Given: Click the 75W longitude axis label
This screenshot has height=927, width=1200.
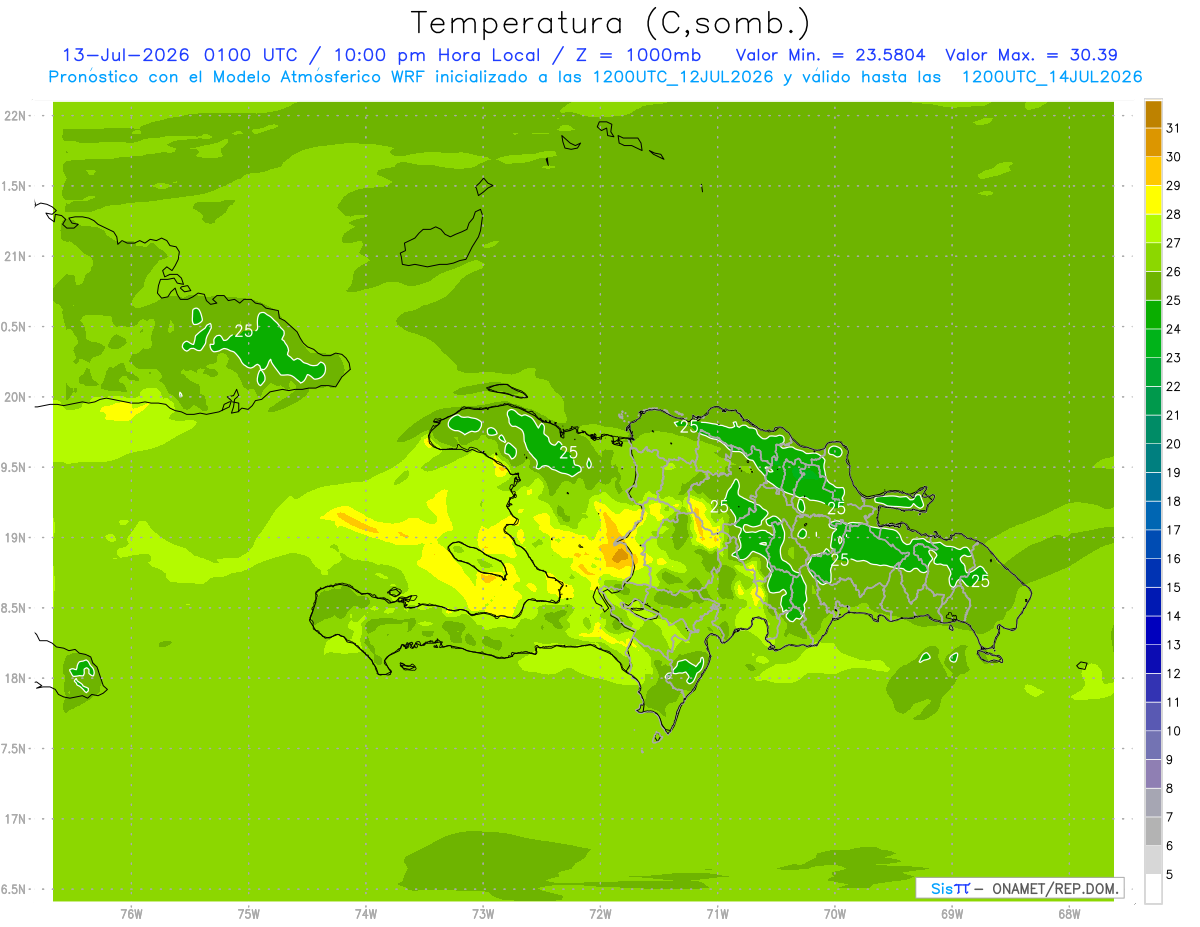Looking at the screenshot, I should pos(249,914).
